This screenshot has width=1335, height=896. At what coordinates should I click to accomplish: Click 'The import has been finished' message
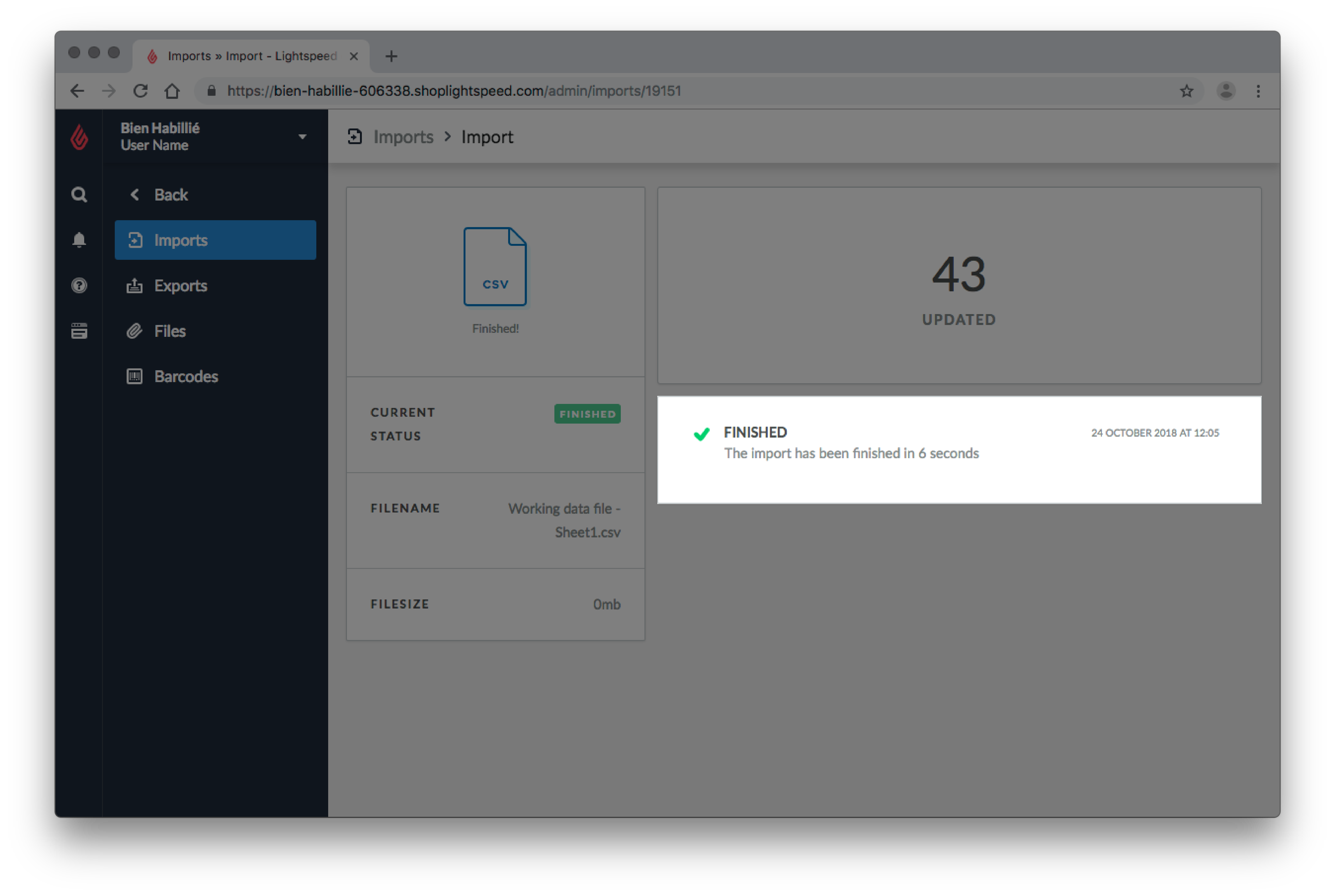point(851,453)
